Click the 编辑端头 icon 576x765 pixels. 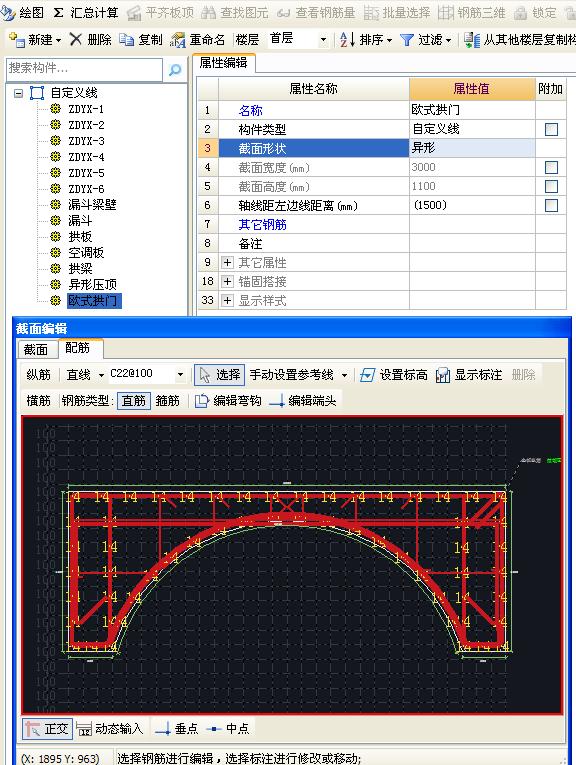[277, 401]
